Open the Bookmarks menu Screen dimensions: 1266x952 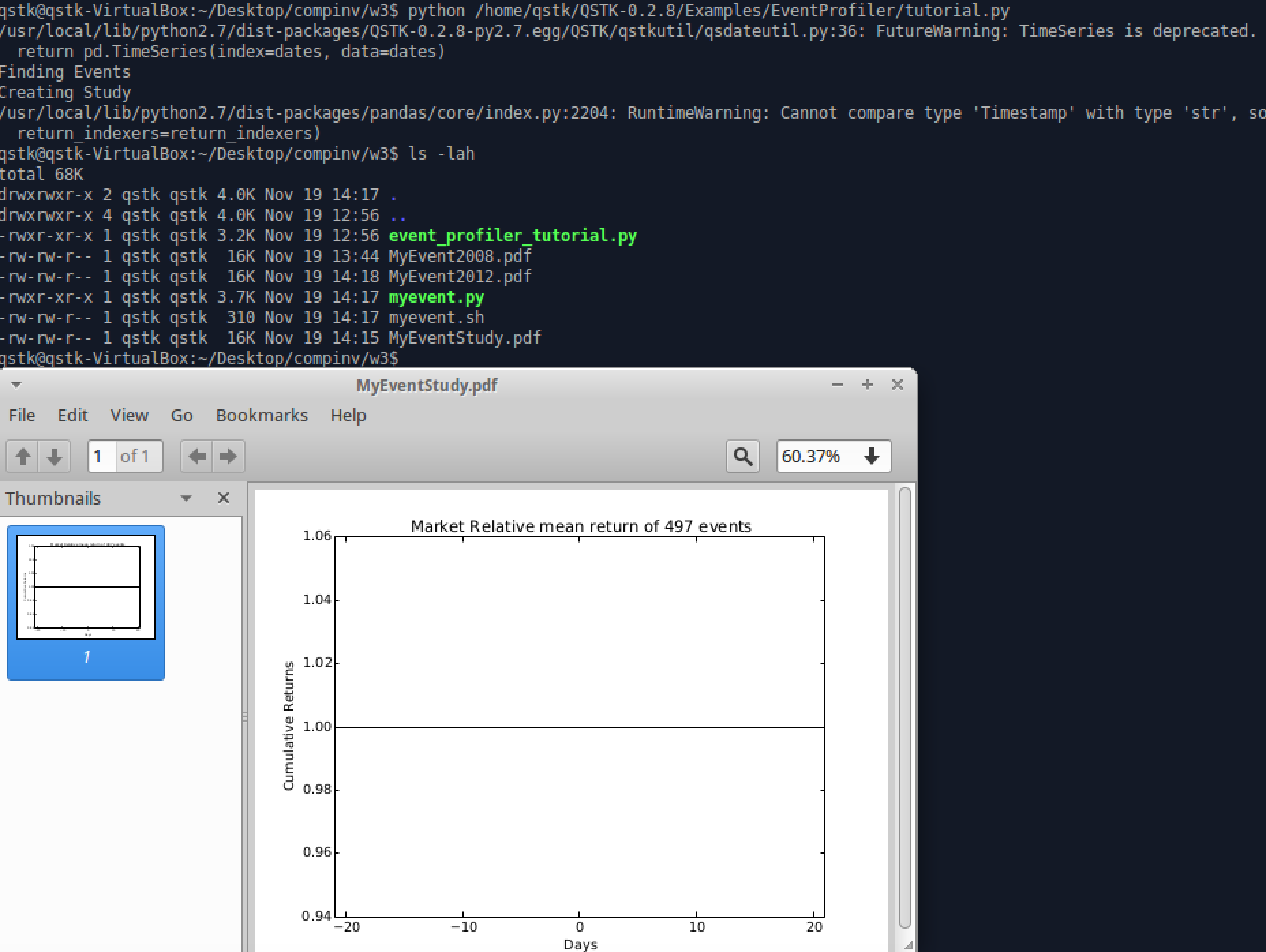(262, 415)
